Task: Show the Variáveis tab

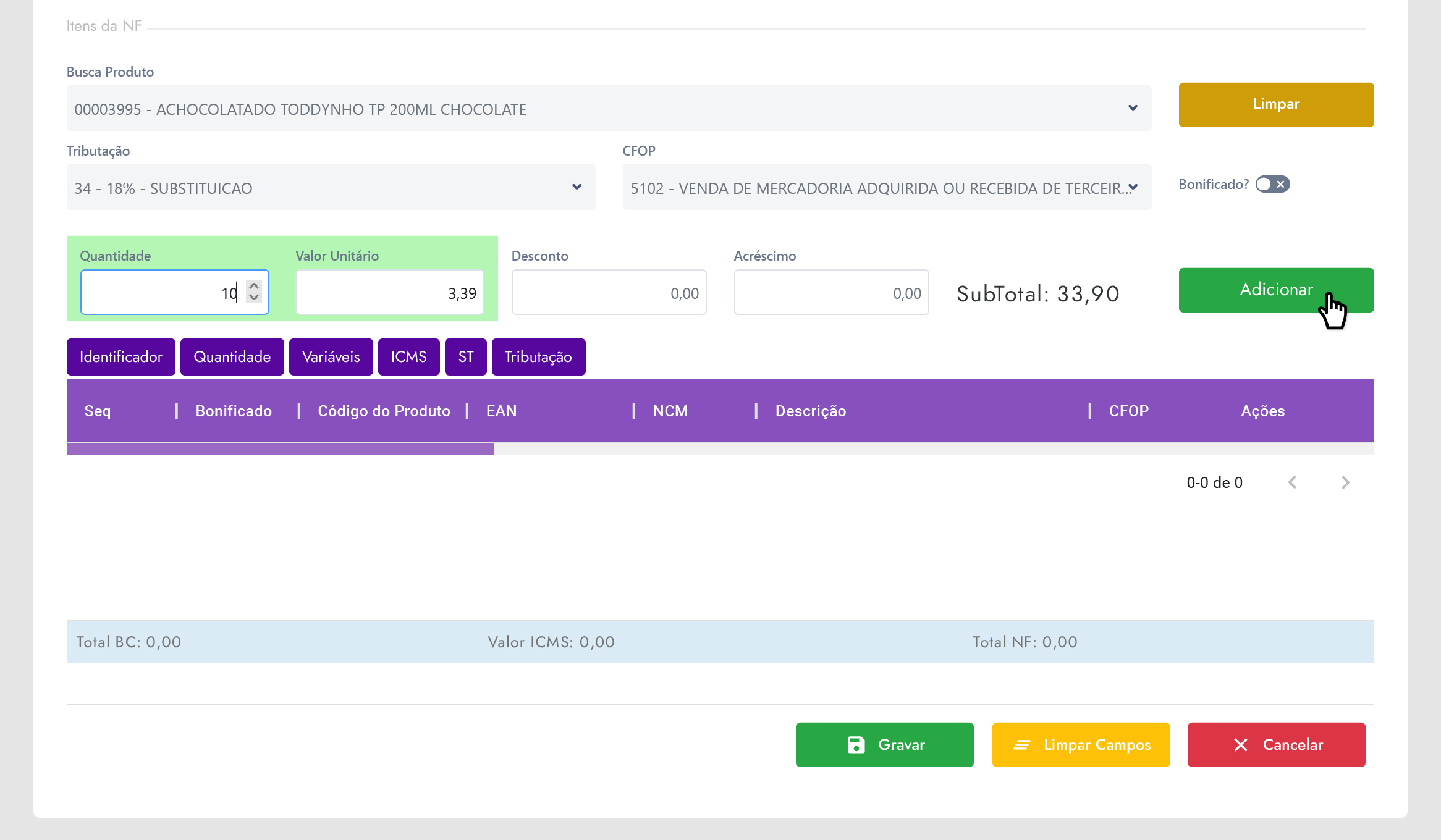Action: tap(331, 357)
